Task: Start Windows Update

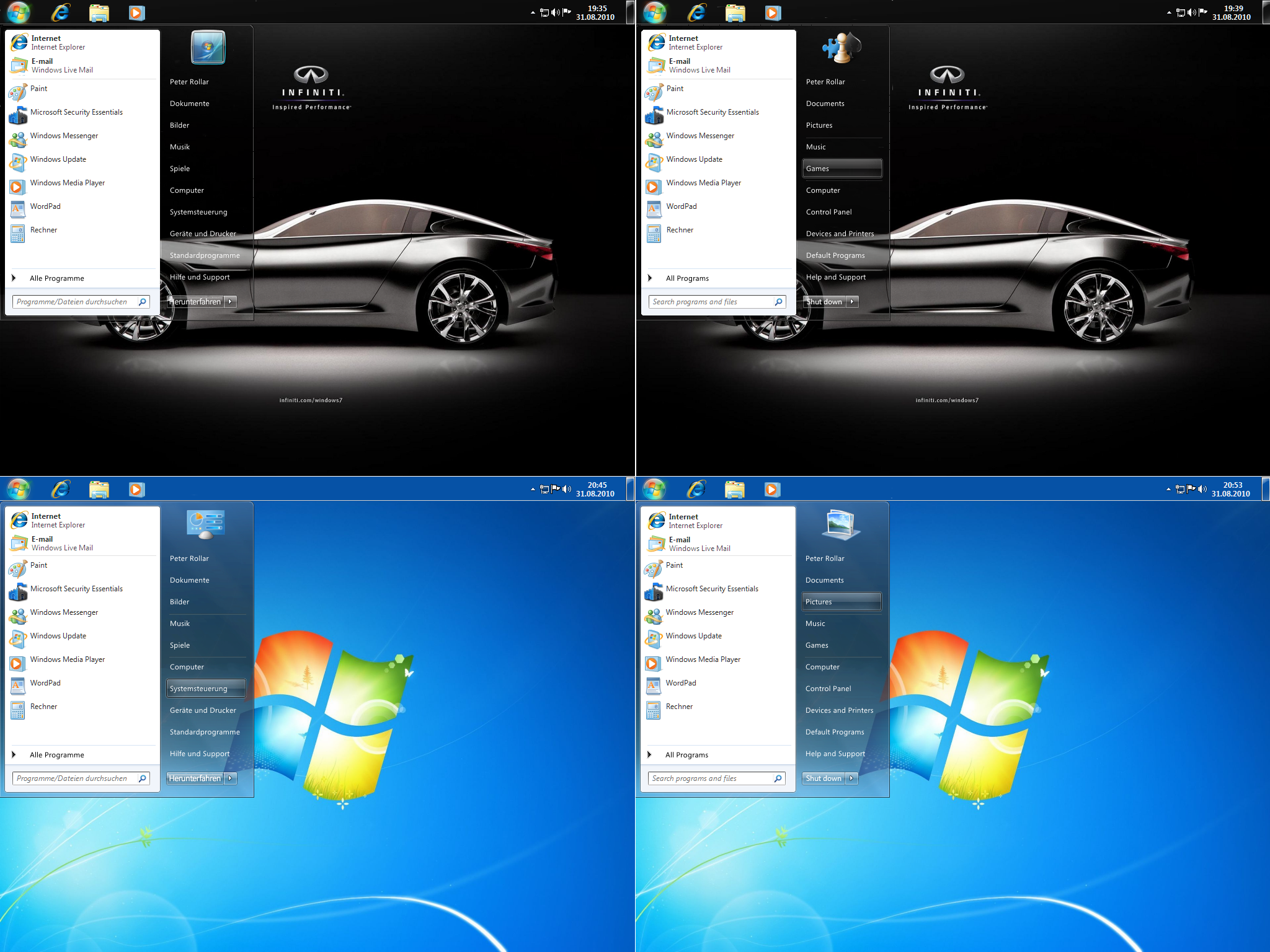Action: [x=59, y=159]
